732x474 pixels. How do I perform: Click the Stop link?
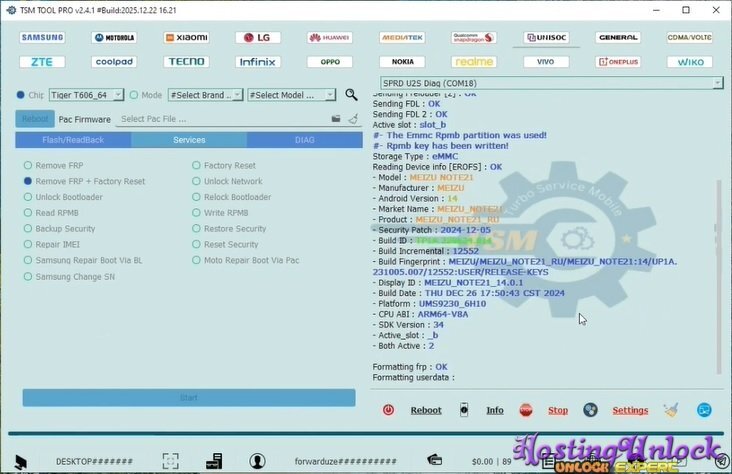click(x=558, y=410)
